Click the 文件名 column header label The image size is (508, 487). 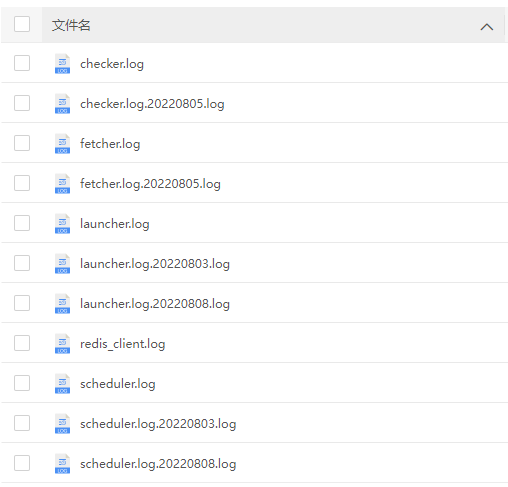(71, 25)
